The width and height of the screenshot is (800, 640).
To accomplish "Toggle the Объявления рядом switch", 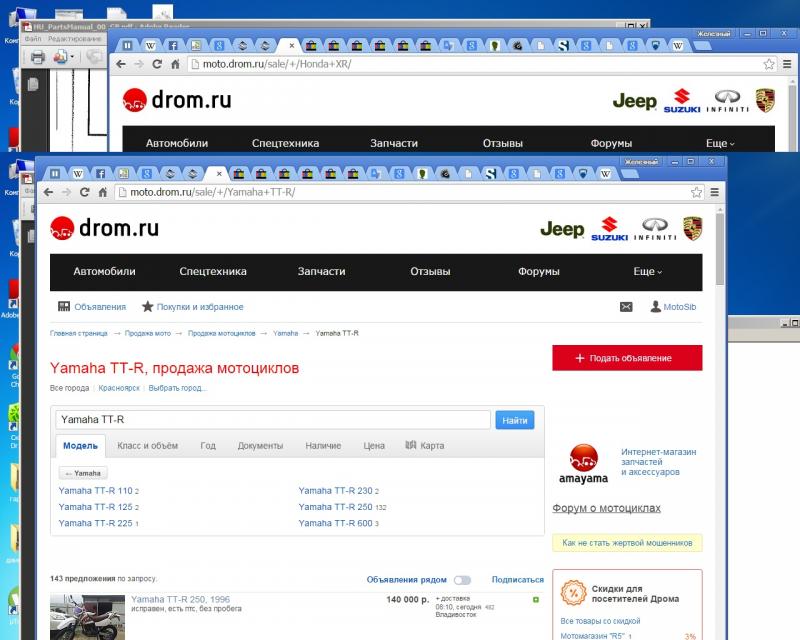I will point(463,580).
